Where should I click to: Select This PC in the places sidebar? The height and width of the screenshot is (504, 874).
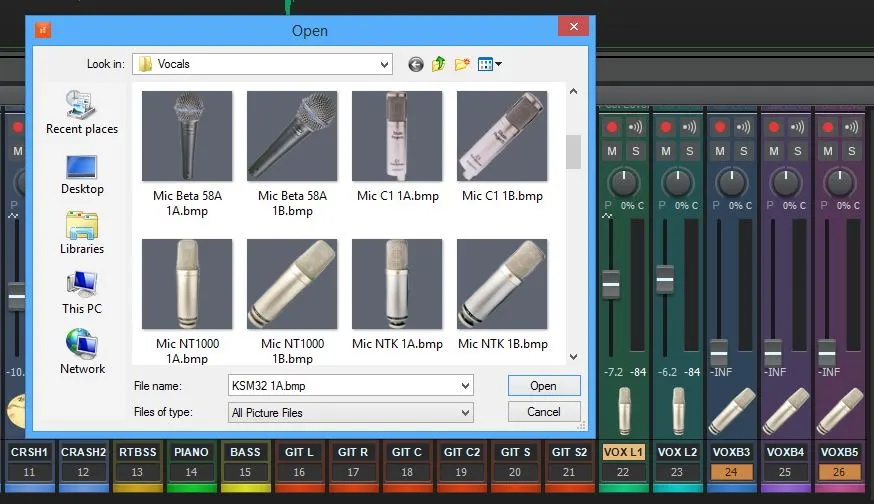(82, 293)
